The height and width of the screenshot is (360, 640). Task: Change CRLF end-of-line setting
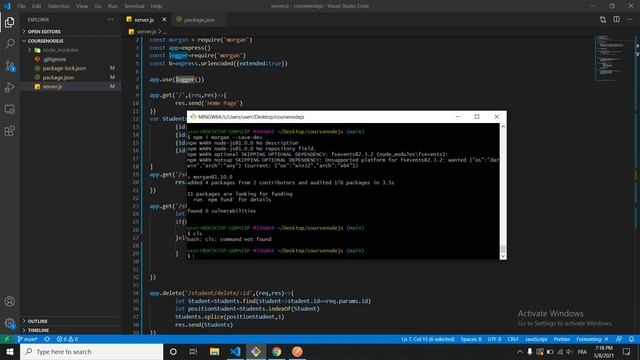click(513, 339)
